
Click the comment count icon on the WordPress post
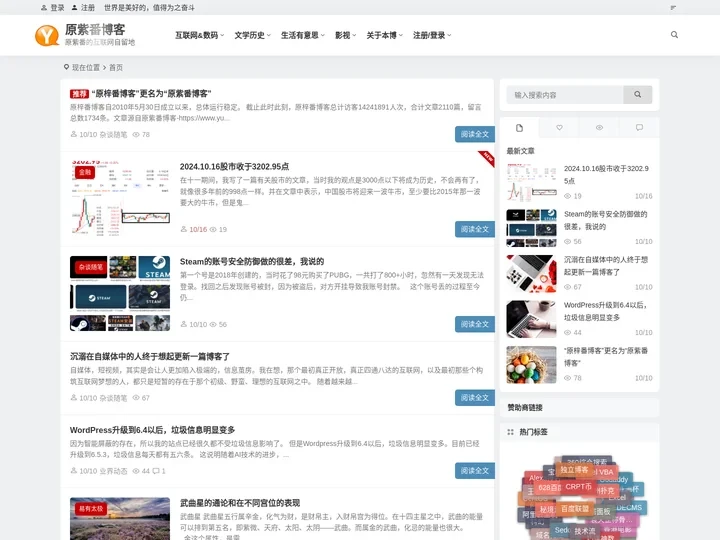coord(156,471)
